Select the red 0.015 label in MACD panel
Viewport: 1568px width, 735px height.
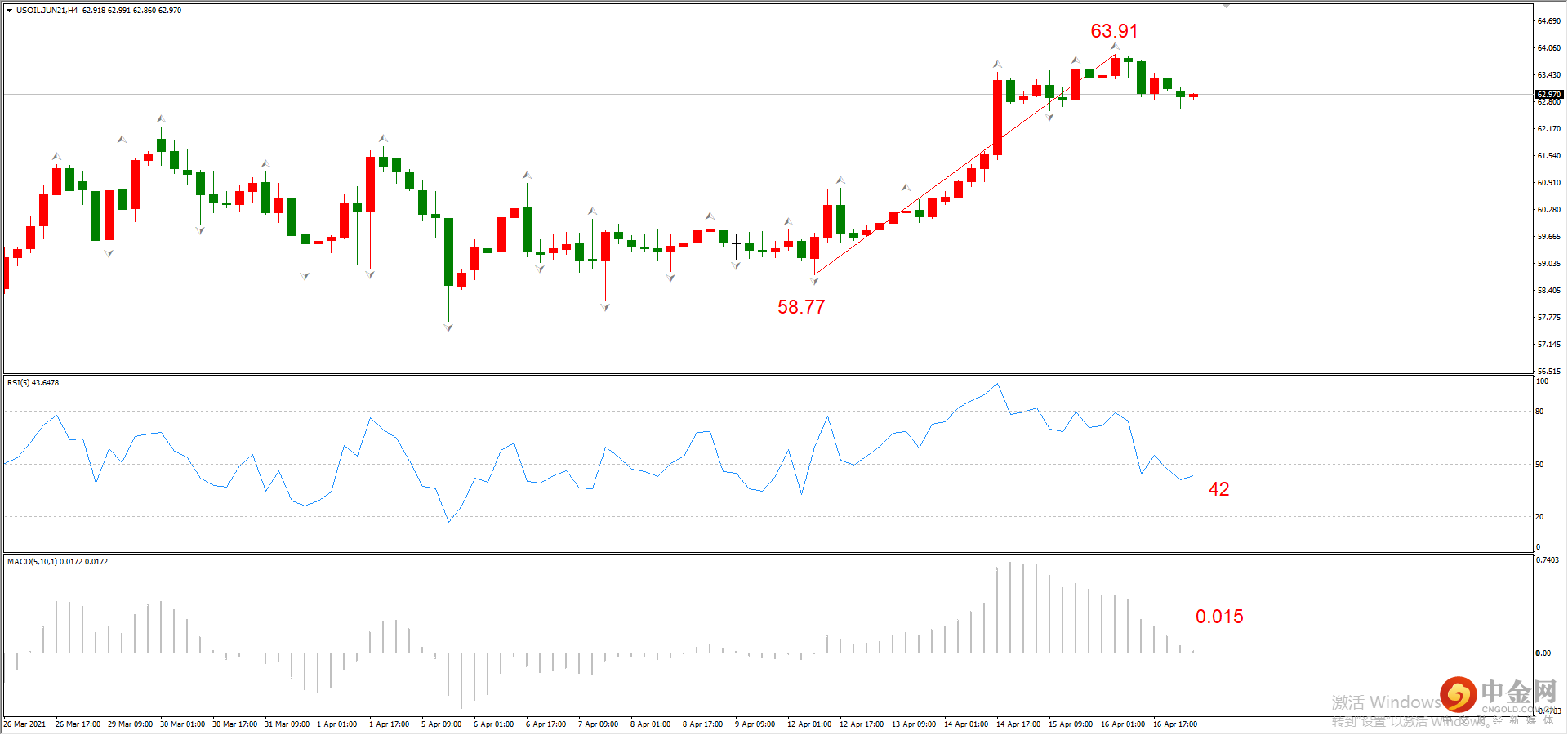click(x=1219, y=617)
